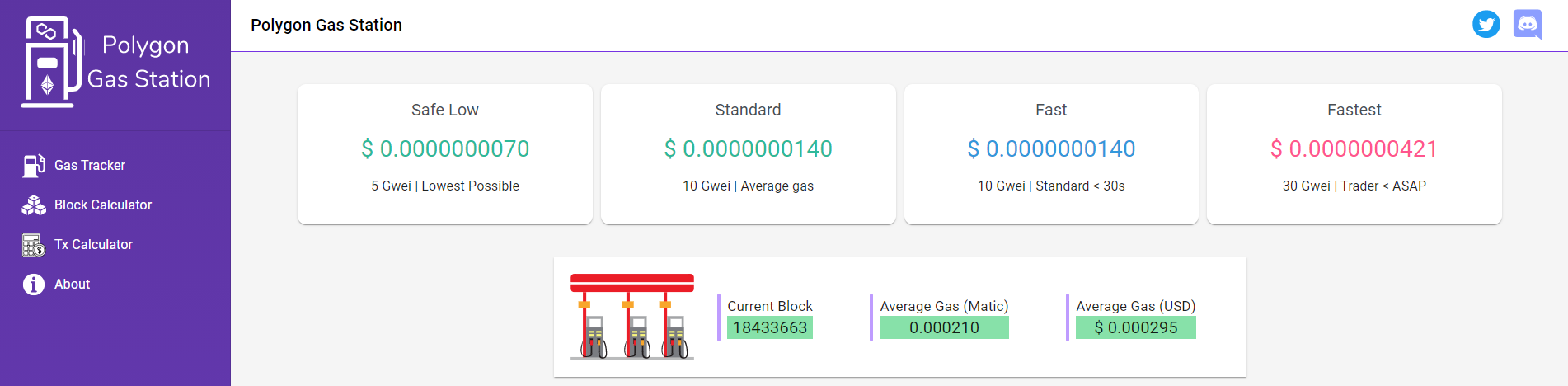Click the Current Block number 18433663
1568x386 pixels.
tap(770, 328)
